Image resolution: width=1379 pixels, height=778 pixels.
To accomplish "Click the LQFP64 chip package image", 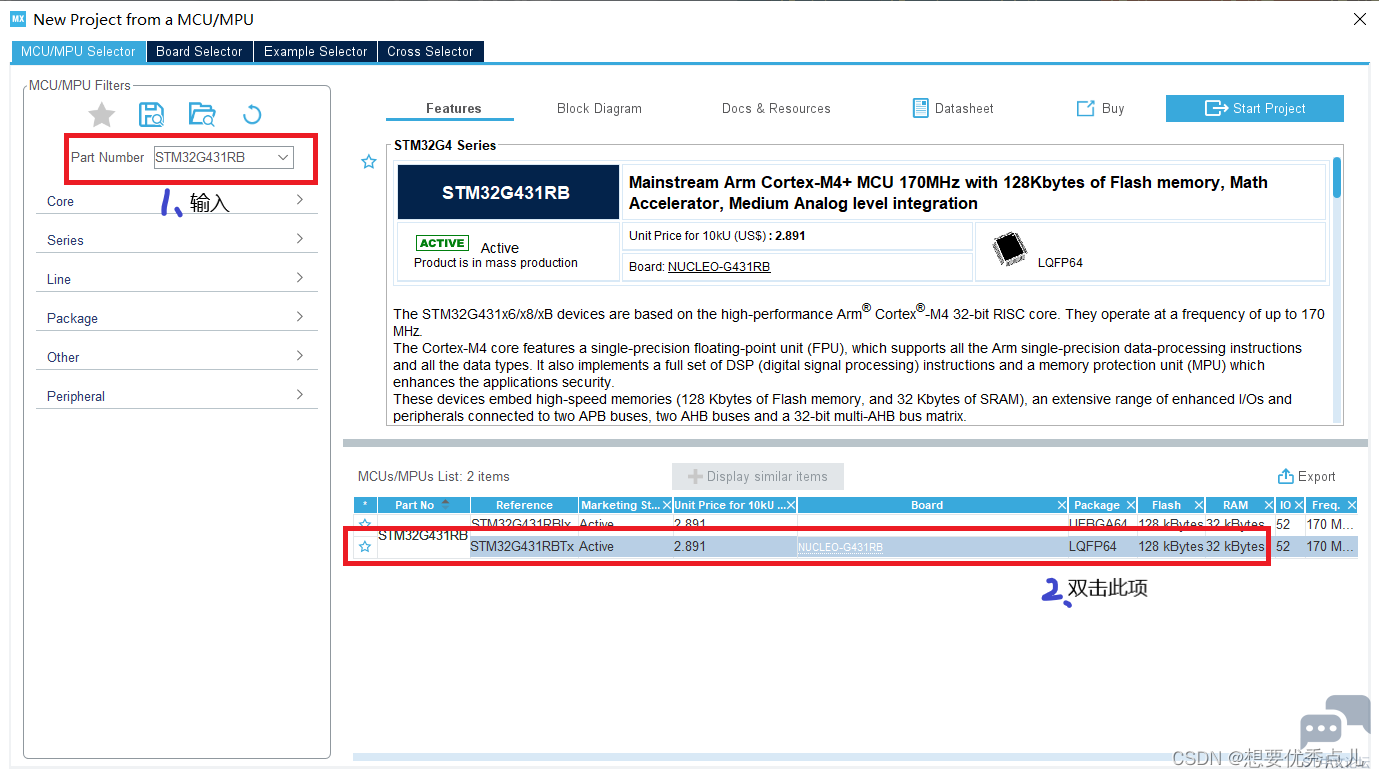I will (x=1011, y=249).
